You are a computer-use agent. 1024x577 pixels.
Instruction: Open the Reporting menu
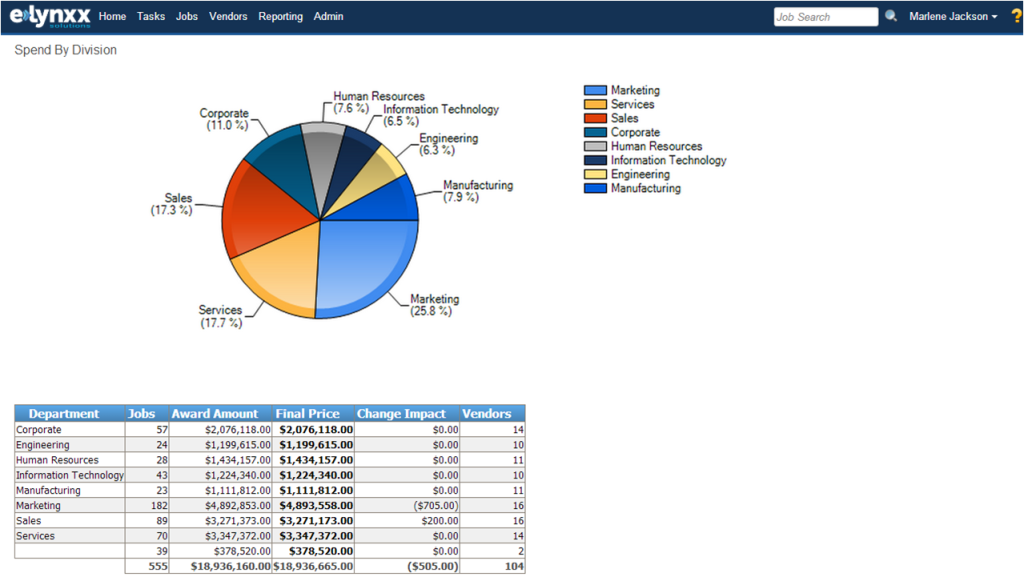pyautogui.click(x=280, y=16)
